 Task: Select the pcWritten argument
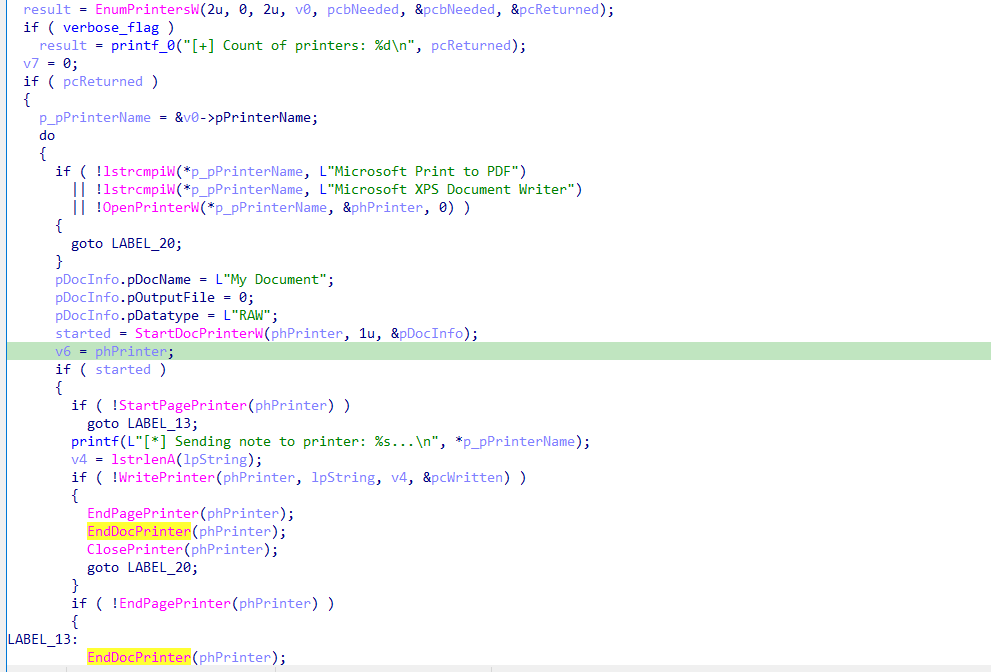tap(466, 477)
